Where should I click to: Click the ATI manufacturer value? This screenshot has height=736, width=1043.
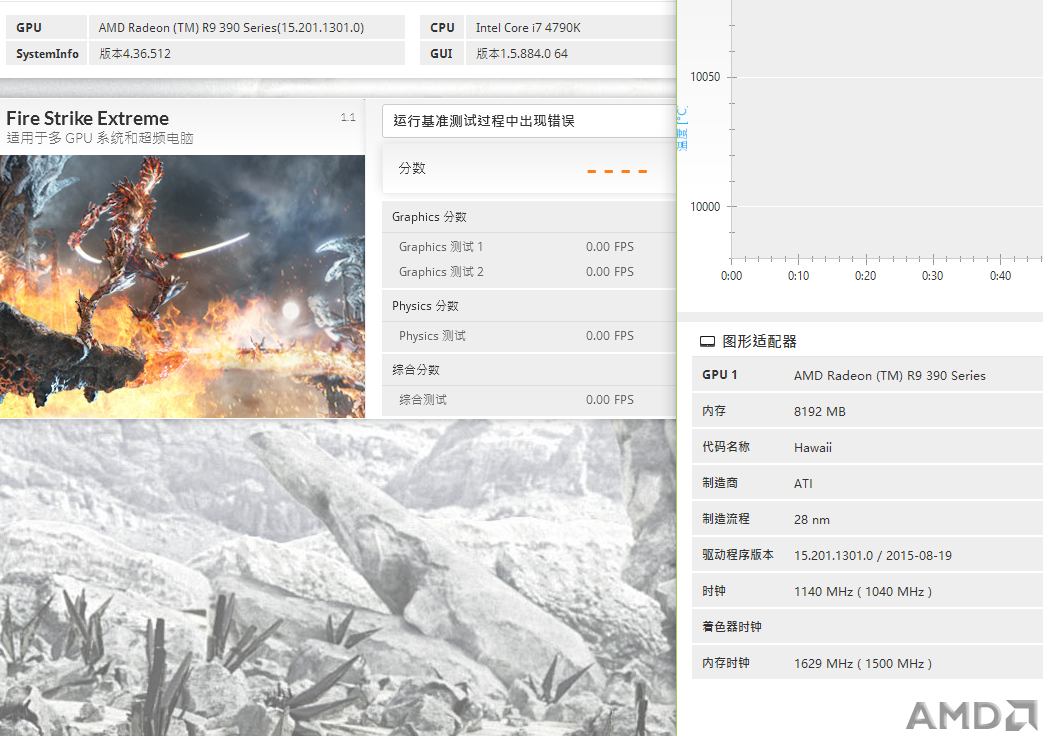click(804, 484)
